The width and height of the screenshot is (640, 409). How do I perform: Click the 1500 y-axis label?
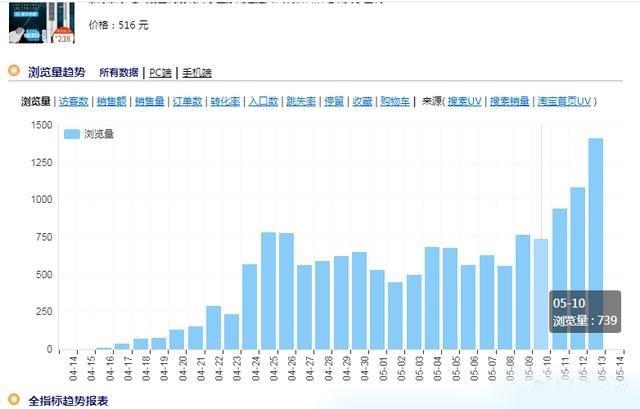[42, 125]
